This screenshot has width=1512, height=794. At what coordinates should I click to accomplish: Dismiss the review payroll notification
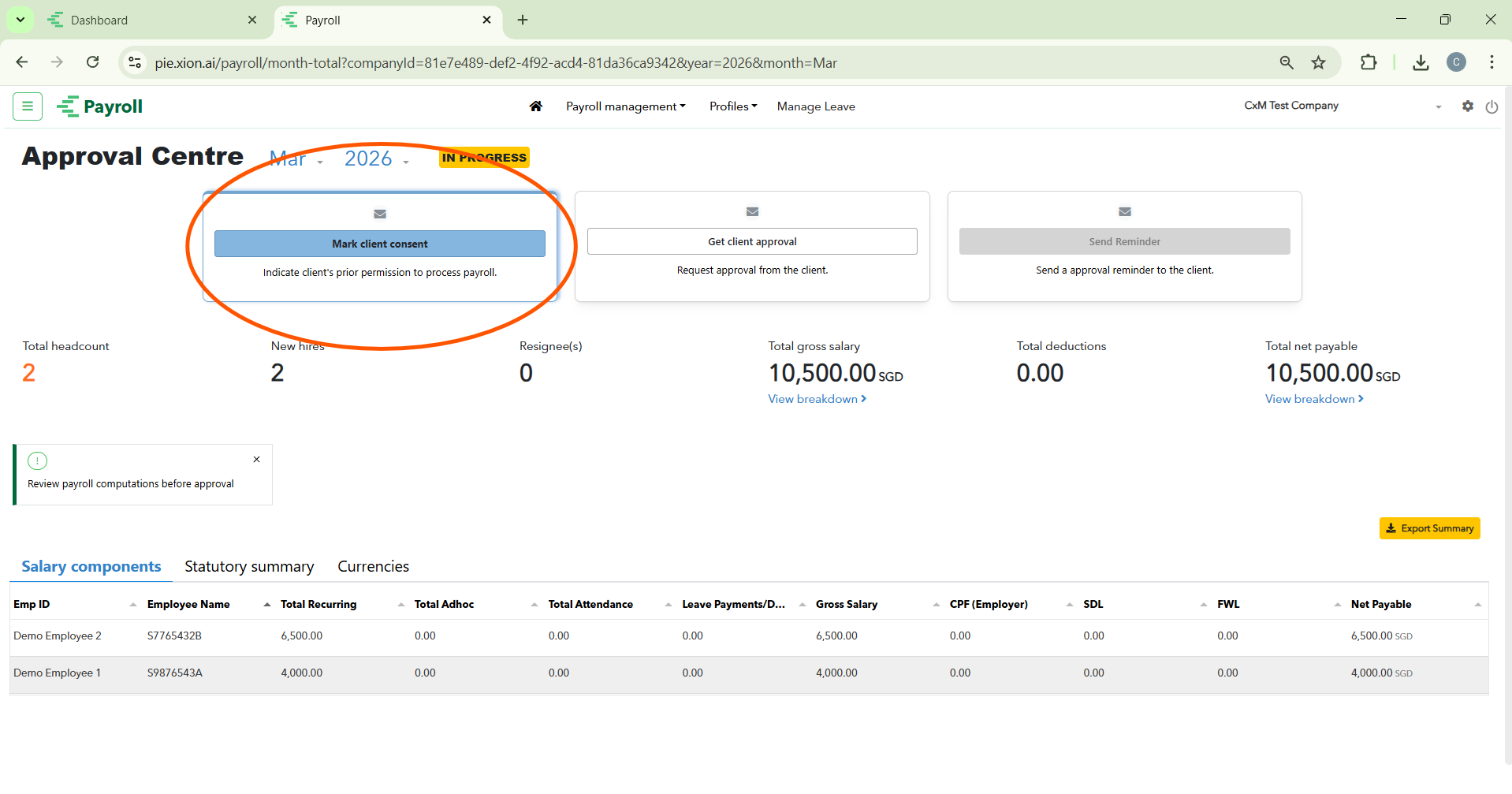(256, 460)
